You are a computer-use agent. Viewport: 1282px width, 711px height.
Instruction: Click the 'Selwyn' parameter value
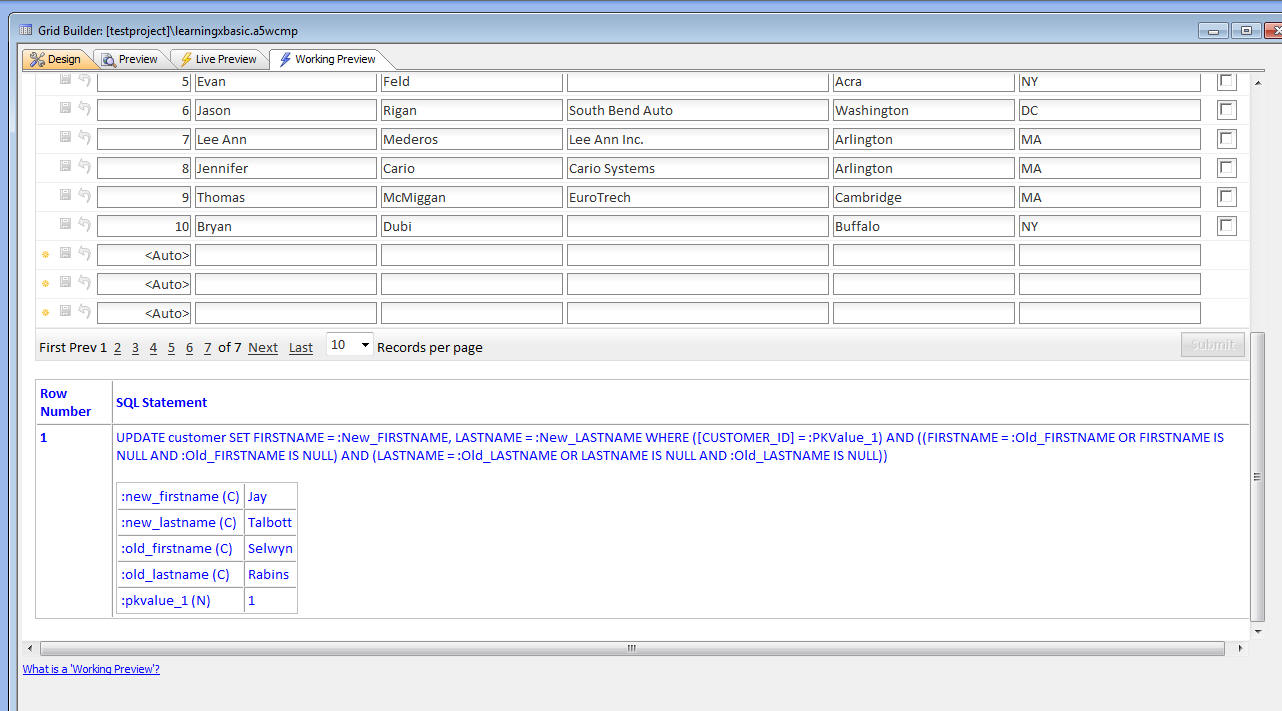[x=270, y=548]
